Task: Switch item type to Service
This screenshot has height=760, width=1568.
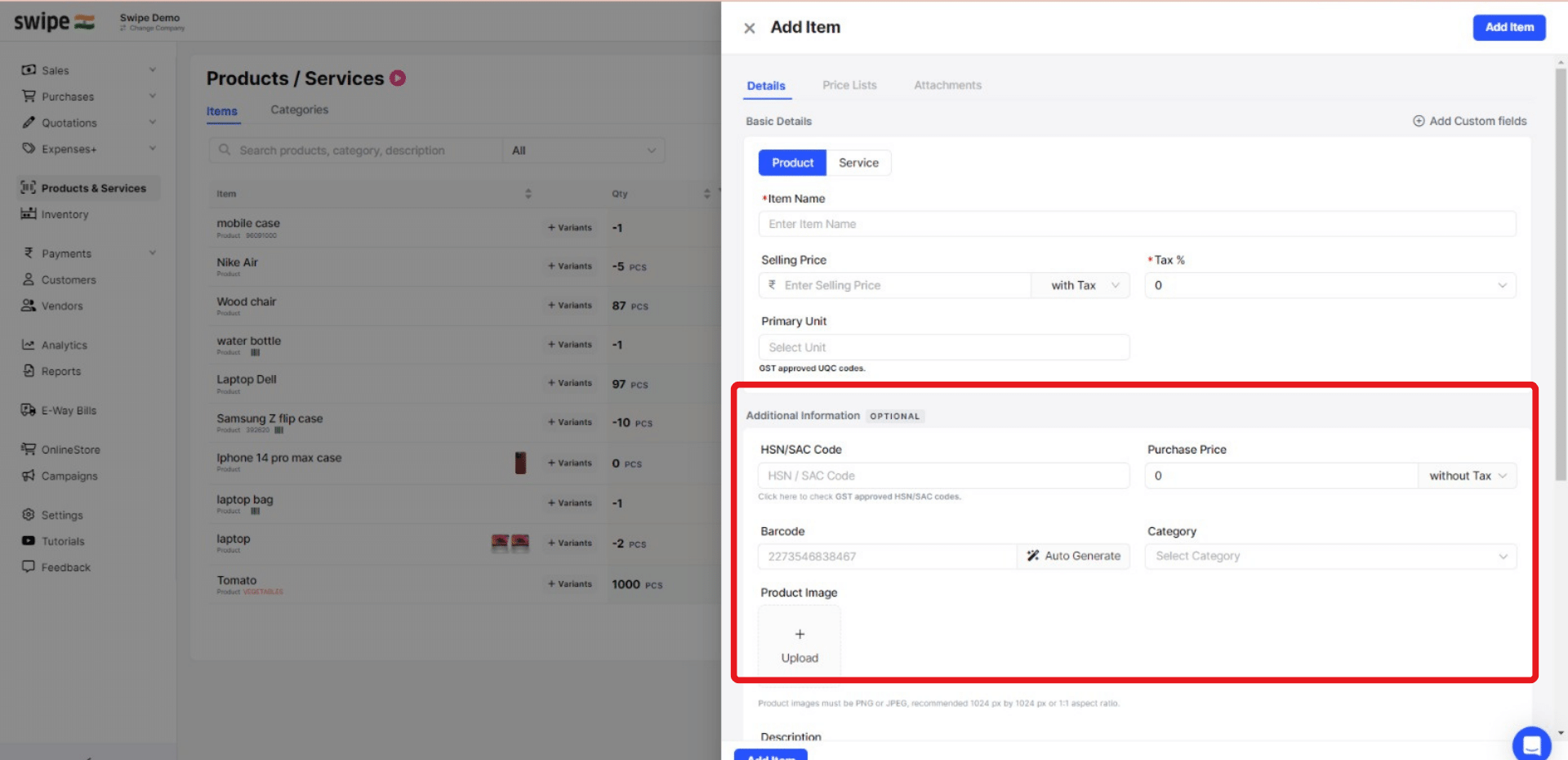Action: click(858, 163)
